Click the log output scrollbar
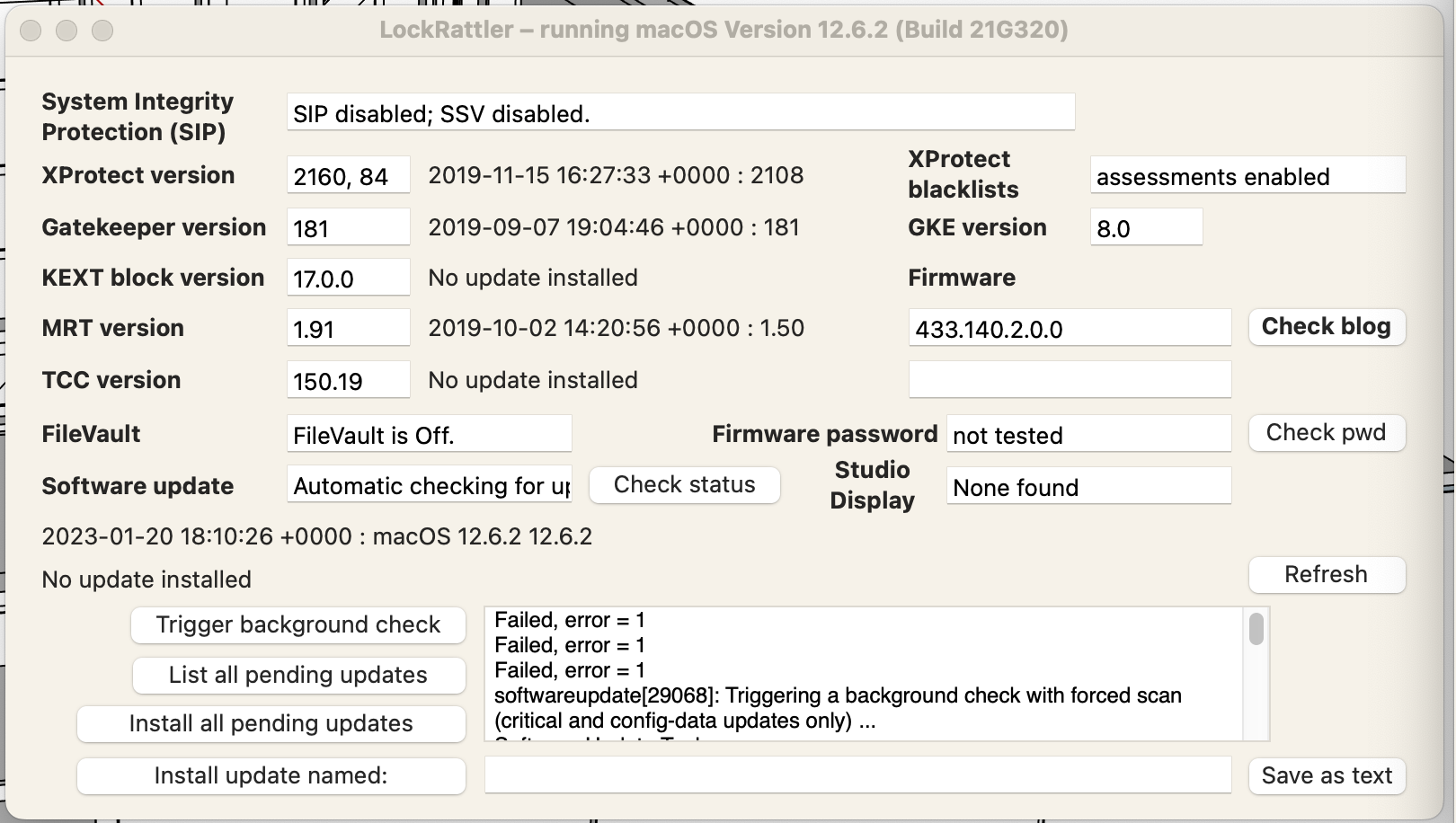Image resolution: width=1456 pixels, height=823 pixels. pyautogui.click(x=1256, y=629)
